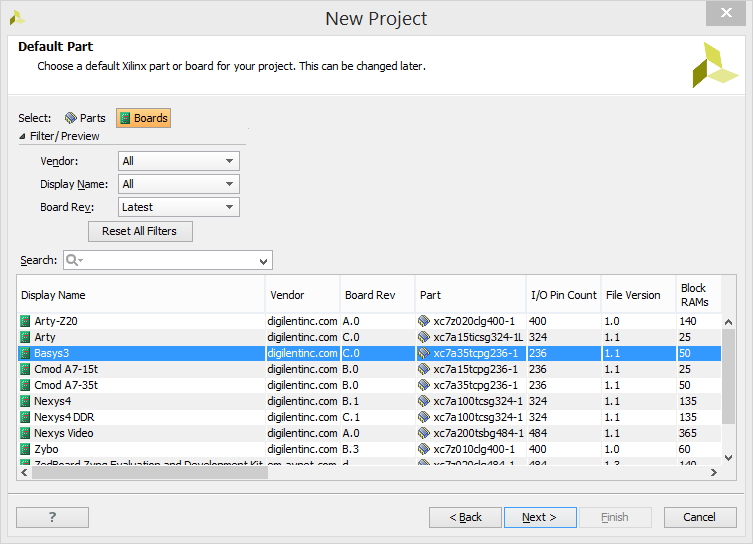The image size is (753, 544).
Task: Open the Display Name dropdown
Action: [x=179, y=184]
